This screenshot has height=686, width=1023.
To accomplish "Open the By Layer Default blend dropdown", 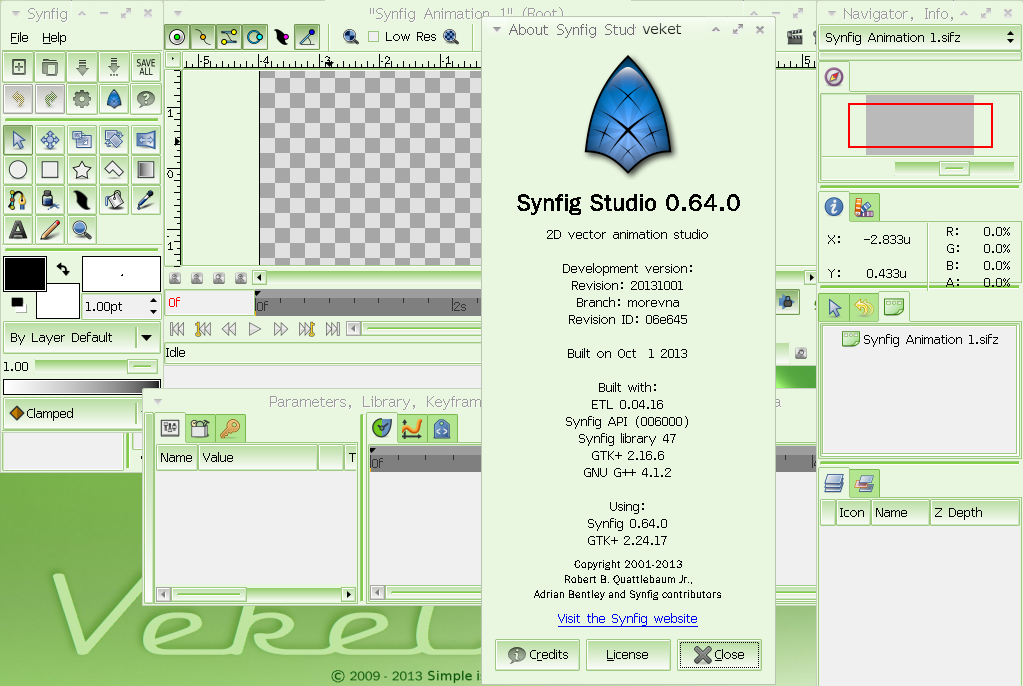I will coord(82,337).
